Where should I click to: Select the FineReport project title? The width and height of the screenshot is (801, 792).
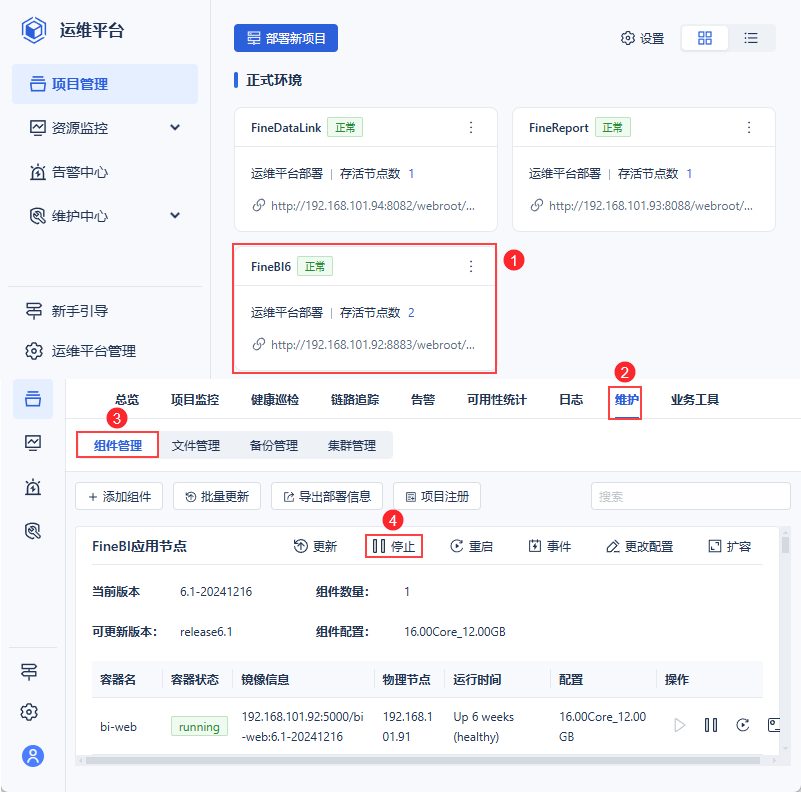click(559, 128)
